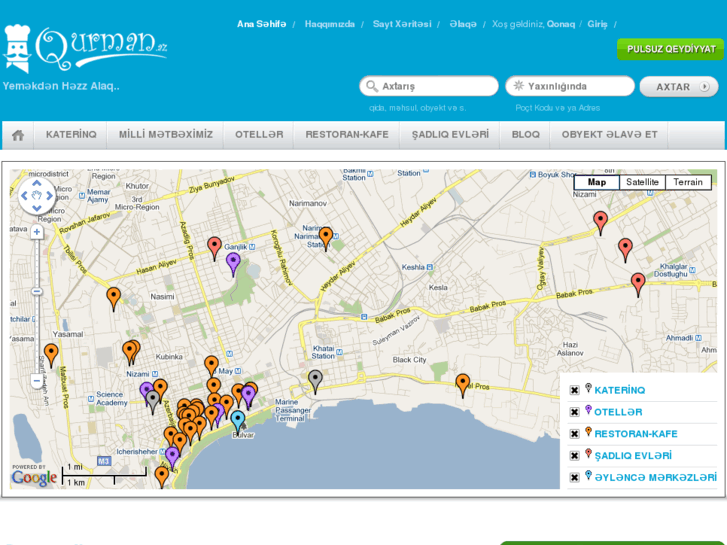Switch map view to Terrain

pyautogui.click(x=688, y=182)
